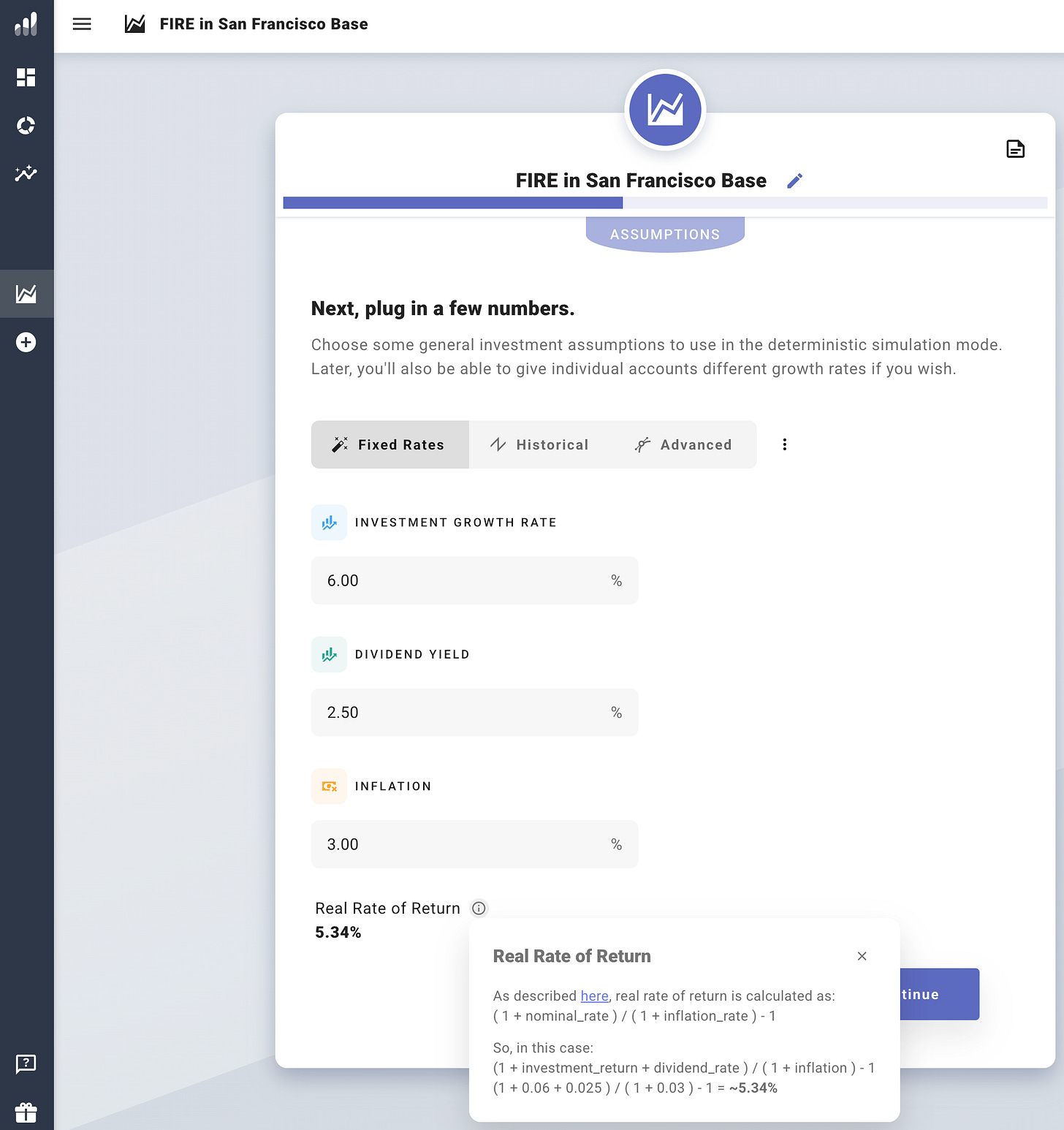Click the large circular plan avatar

[665, 110]
